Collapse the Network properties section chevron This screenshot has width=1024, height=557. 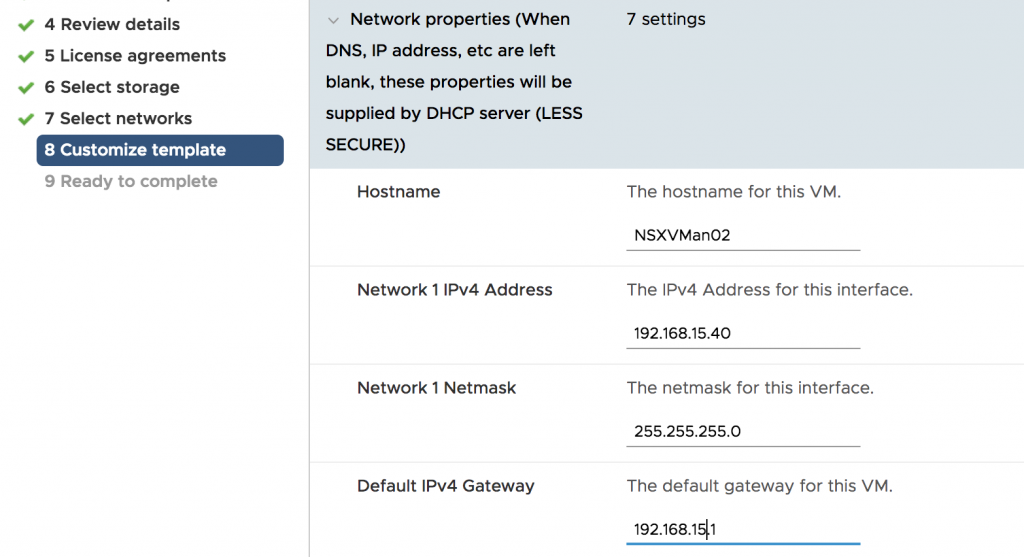333,20
